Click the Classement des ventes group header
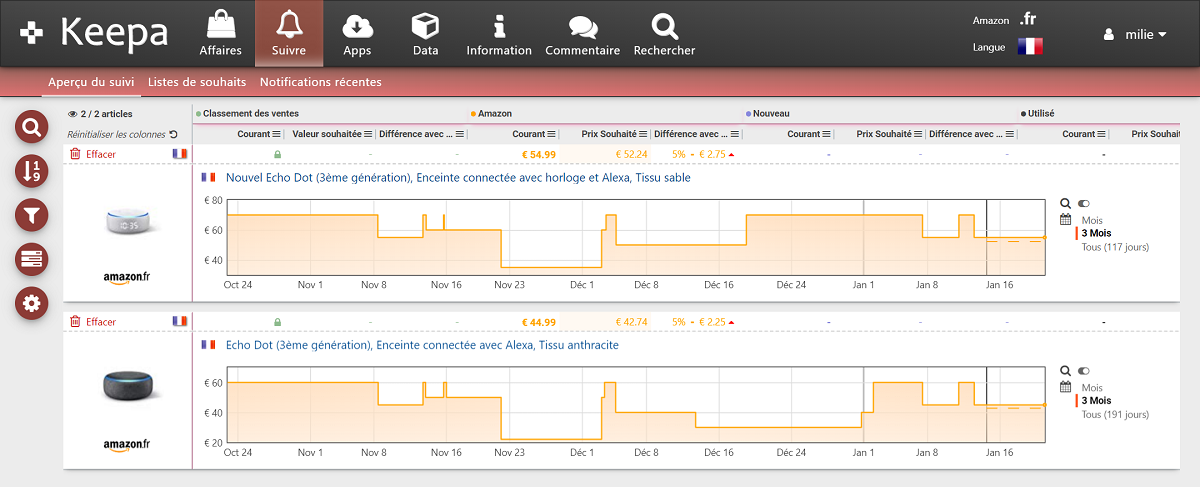This screenshot has height=487, width=1200. point(250,114)
